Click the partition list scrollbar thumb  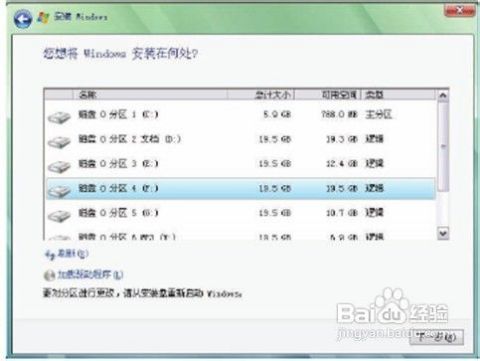[443, 146]
